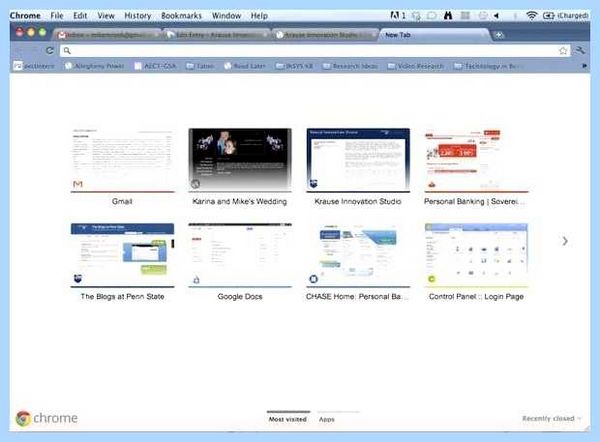Open the Help menu
Image resolution: width=600 pixels, height=442 pixels.
tap(259, 16)
